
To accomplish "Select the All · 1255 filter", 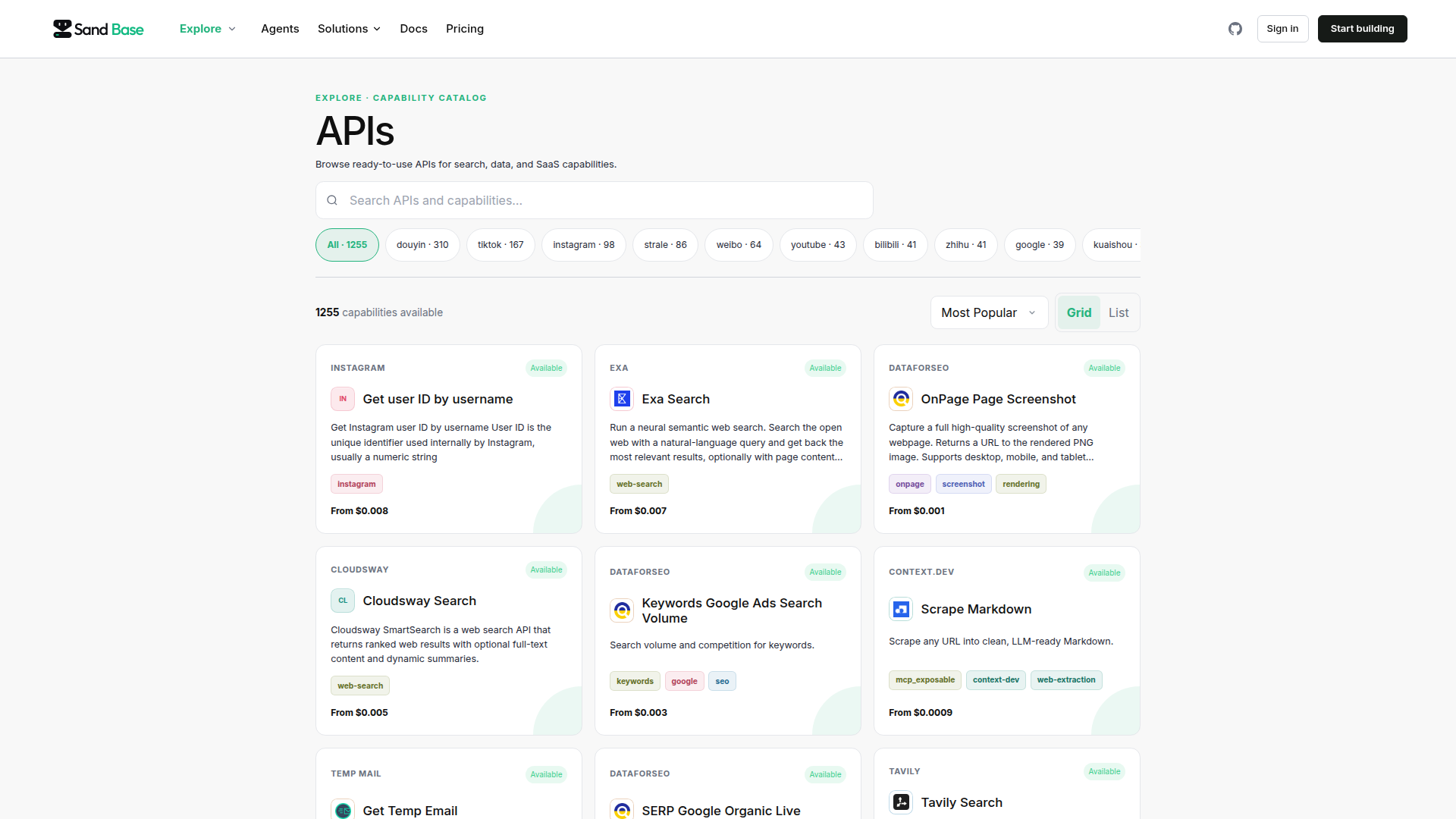I will (x=347, y=245).
